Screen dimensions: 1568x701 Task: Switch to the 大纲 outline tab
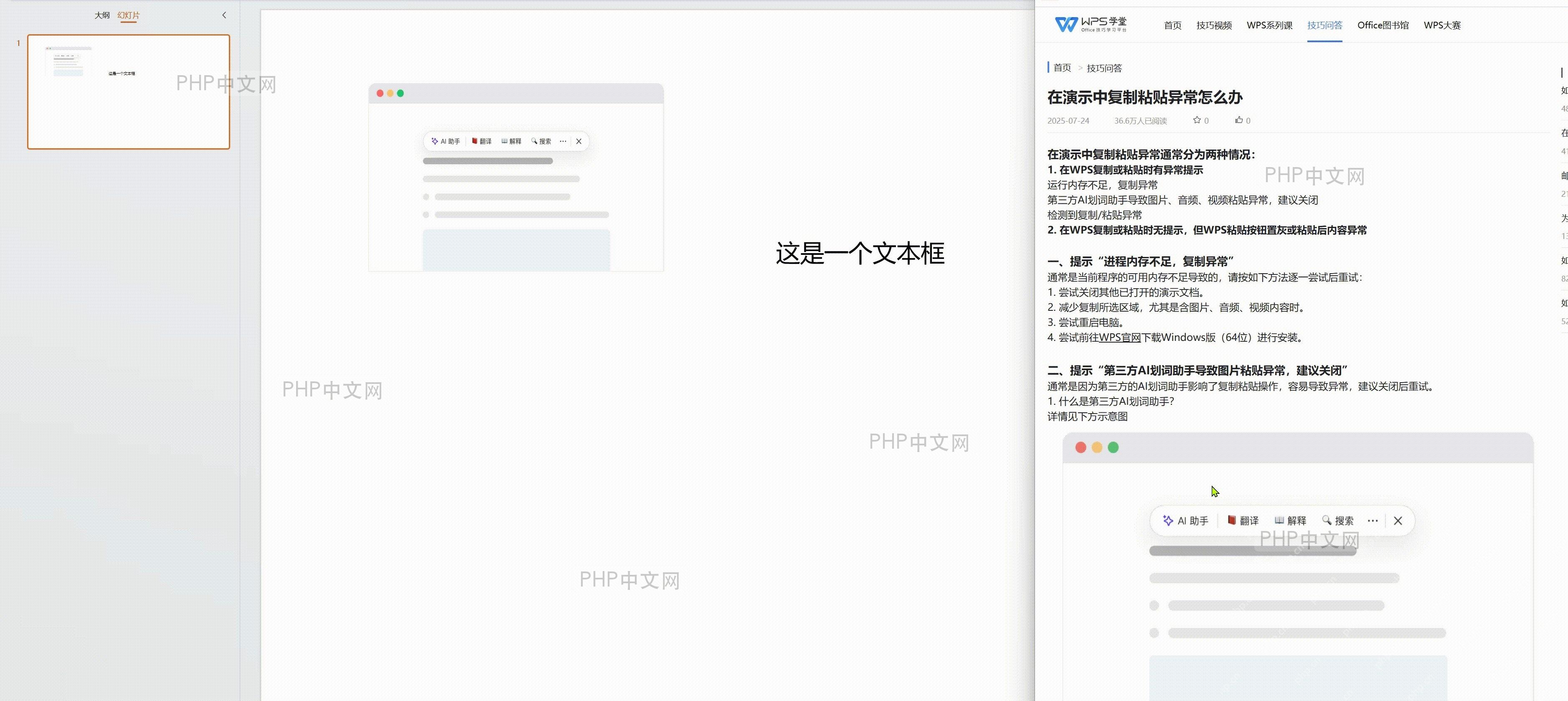(101, 15)
